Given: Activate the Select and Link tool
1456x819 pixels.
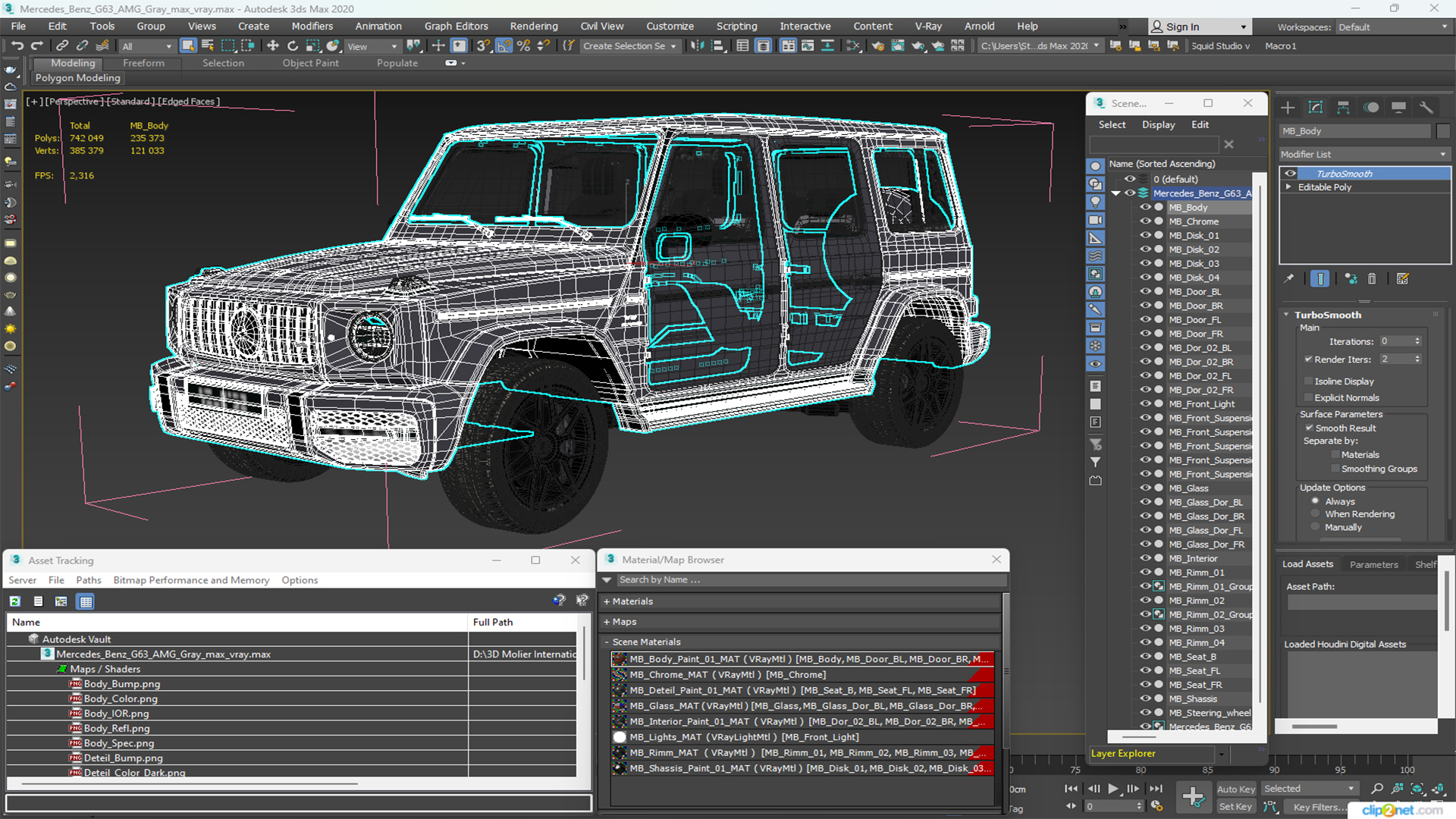Looking at the screenshot, I should 63,46.
